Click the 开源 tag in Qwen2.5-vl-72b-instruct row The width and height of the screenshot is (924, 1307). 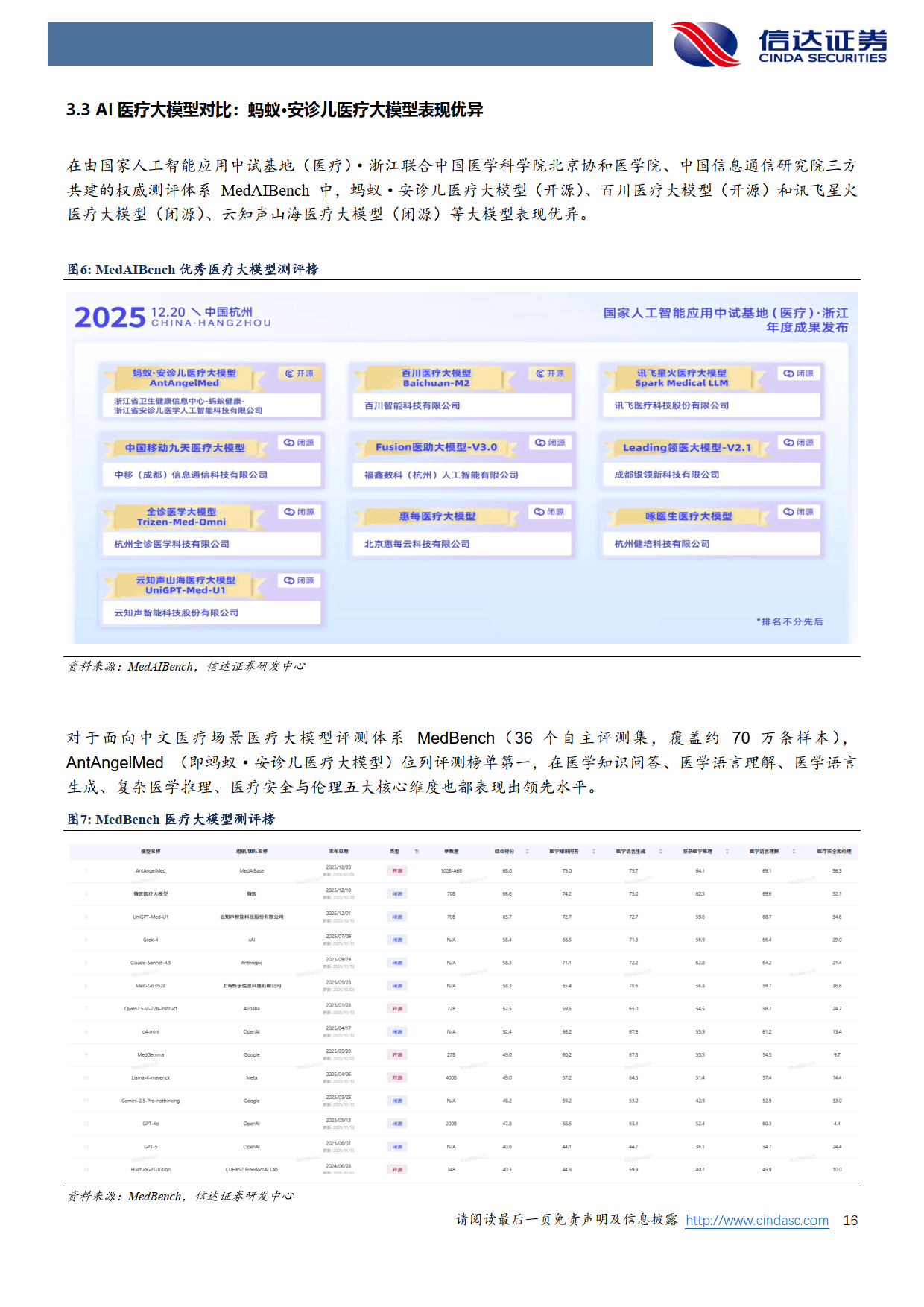397,1009
